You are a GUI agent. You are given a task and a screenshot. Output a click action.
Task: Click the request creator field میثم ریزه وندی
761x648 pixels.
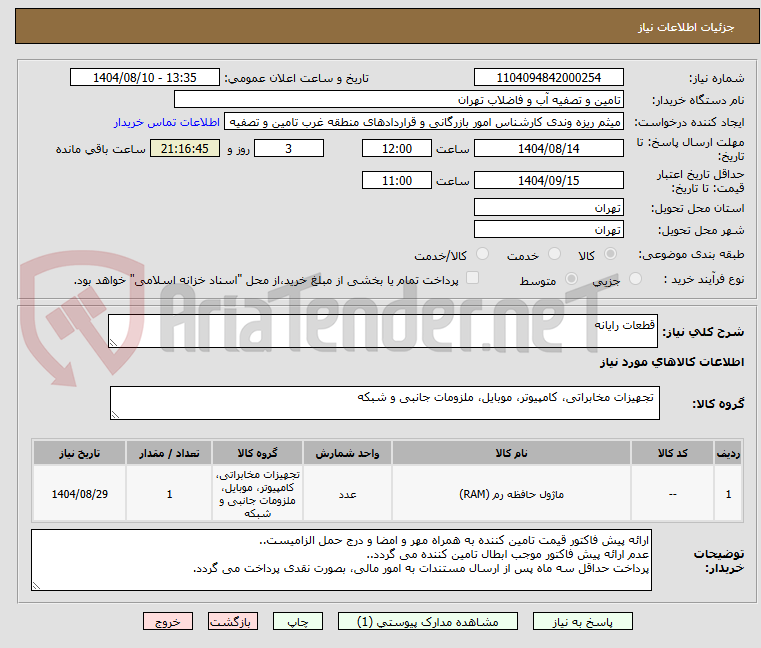pyautogui.click(x=424, y=122)
